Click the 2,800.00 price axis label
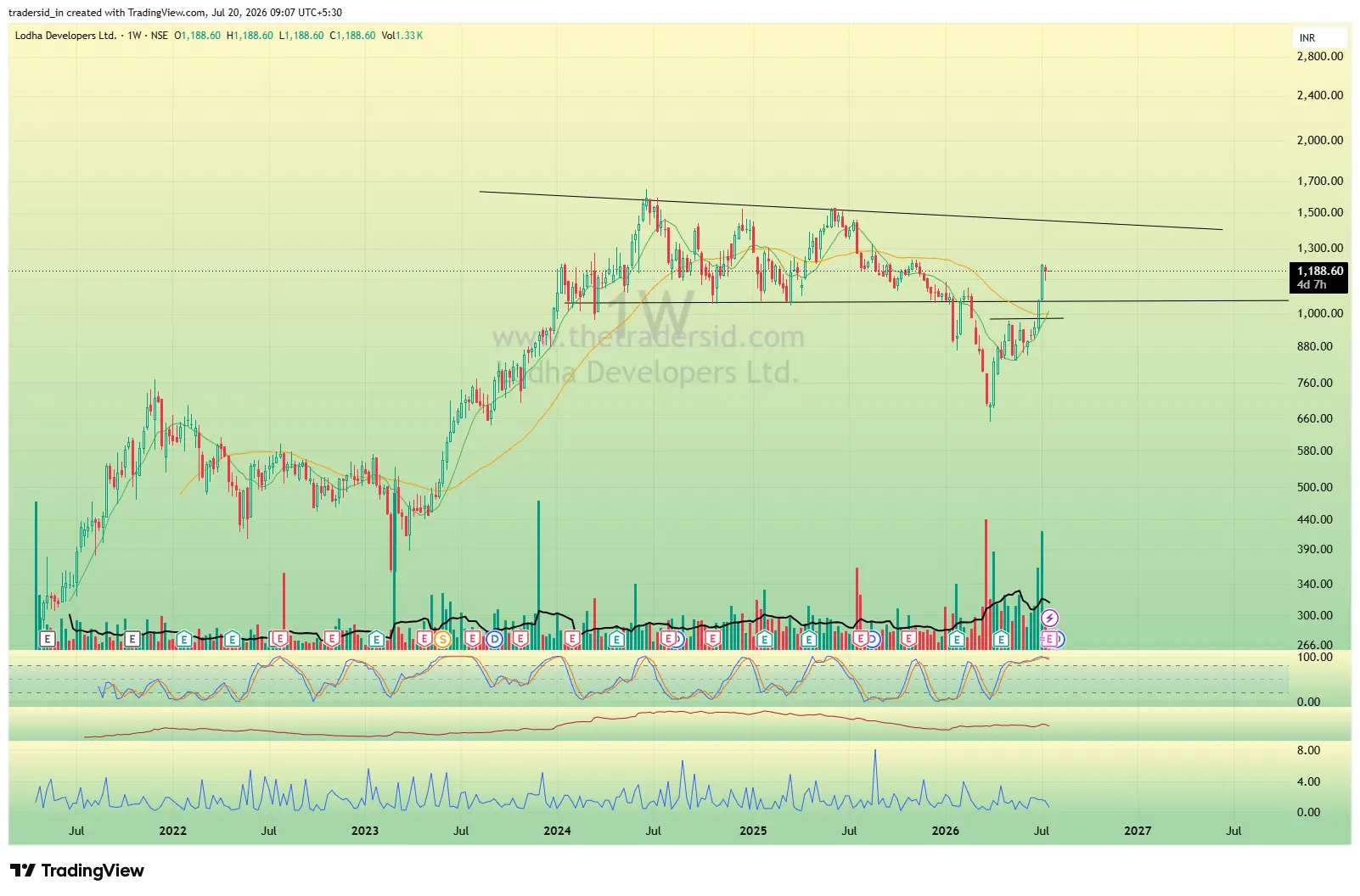The height and width of the screenshot is (896, 1360). [1320, 56]
